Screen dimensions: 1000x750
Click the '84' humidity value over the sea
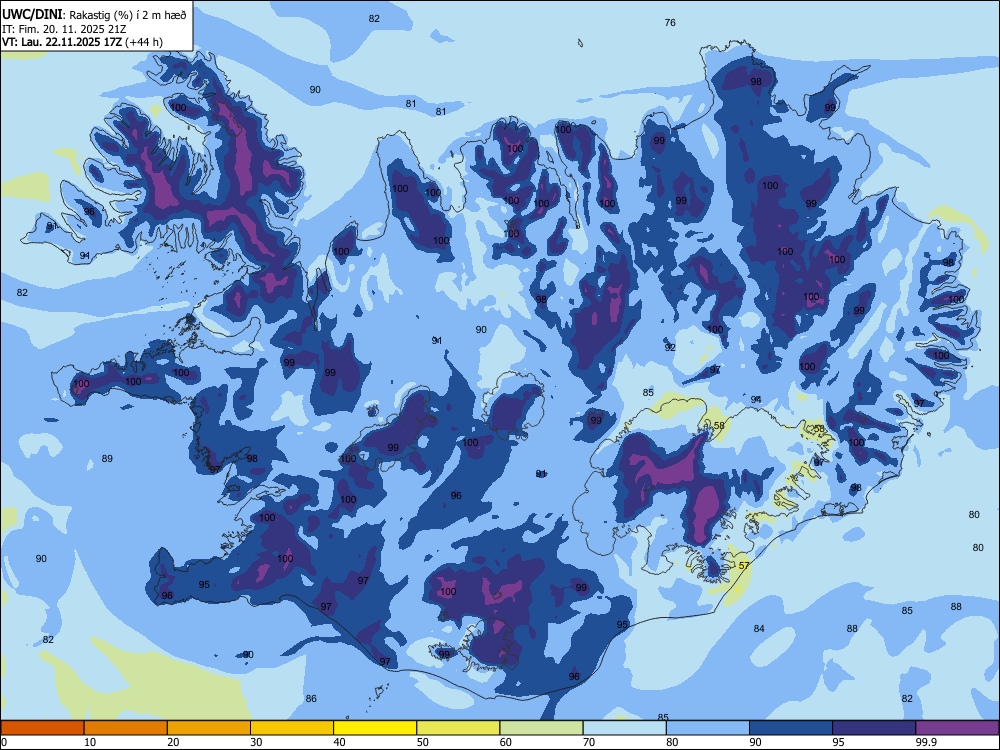click(x=758, y=628)
